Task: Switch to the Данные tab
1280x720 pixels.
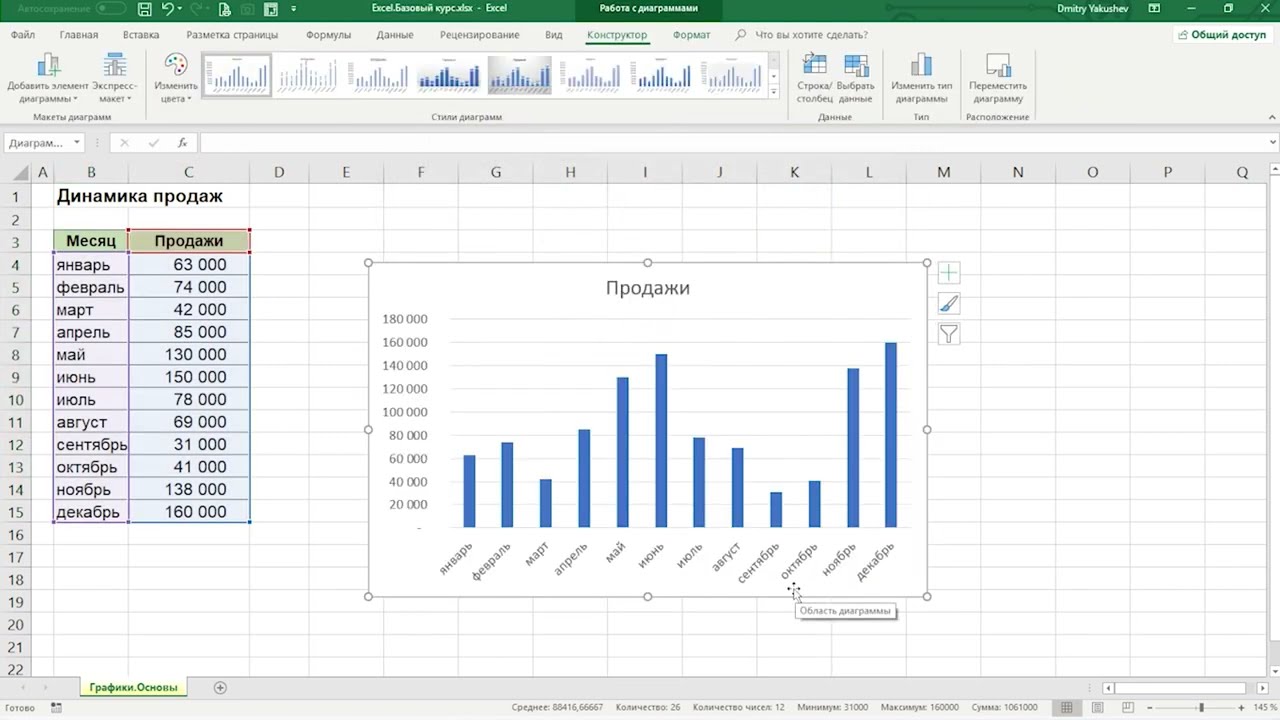Action: [395, 34]
